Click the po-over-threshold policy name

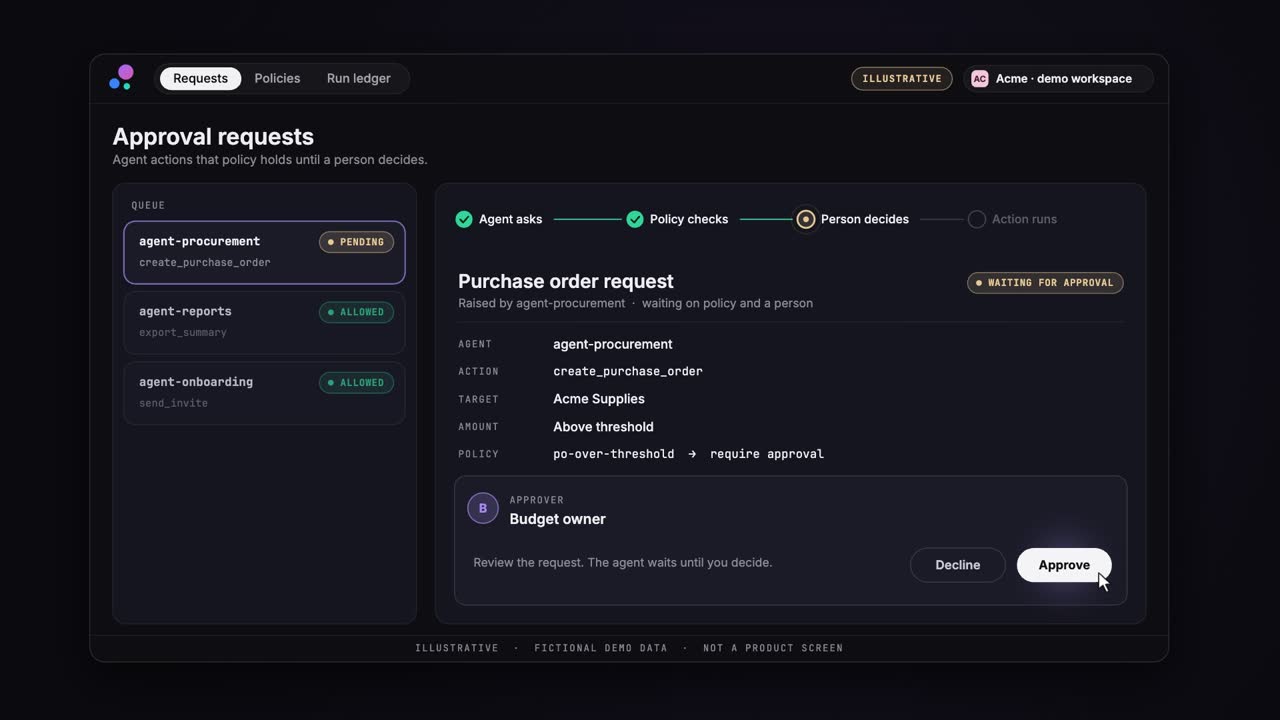[x=614, y=454]
